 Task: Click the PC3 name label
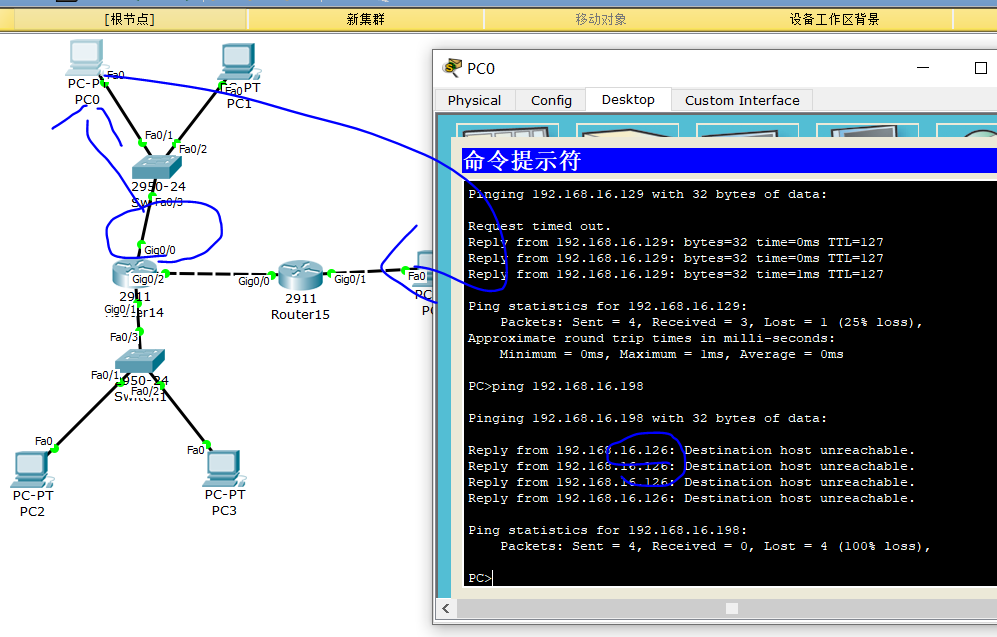224,510
